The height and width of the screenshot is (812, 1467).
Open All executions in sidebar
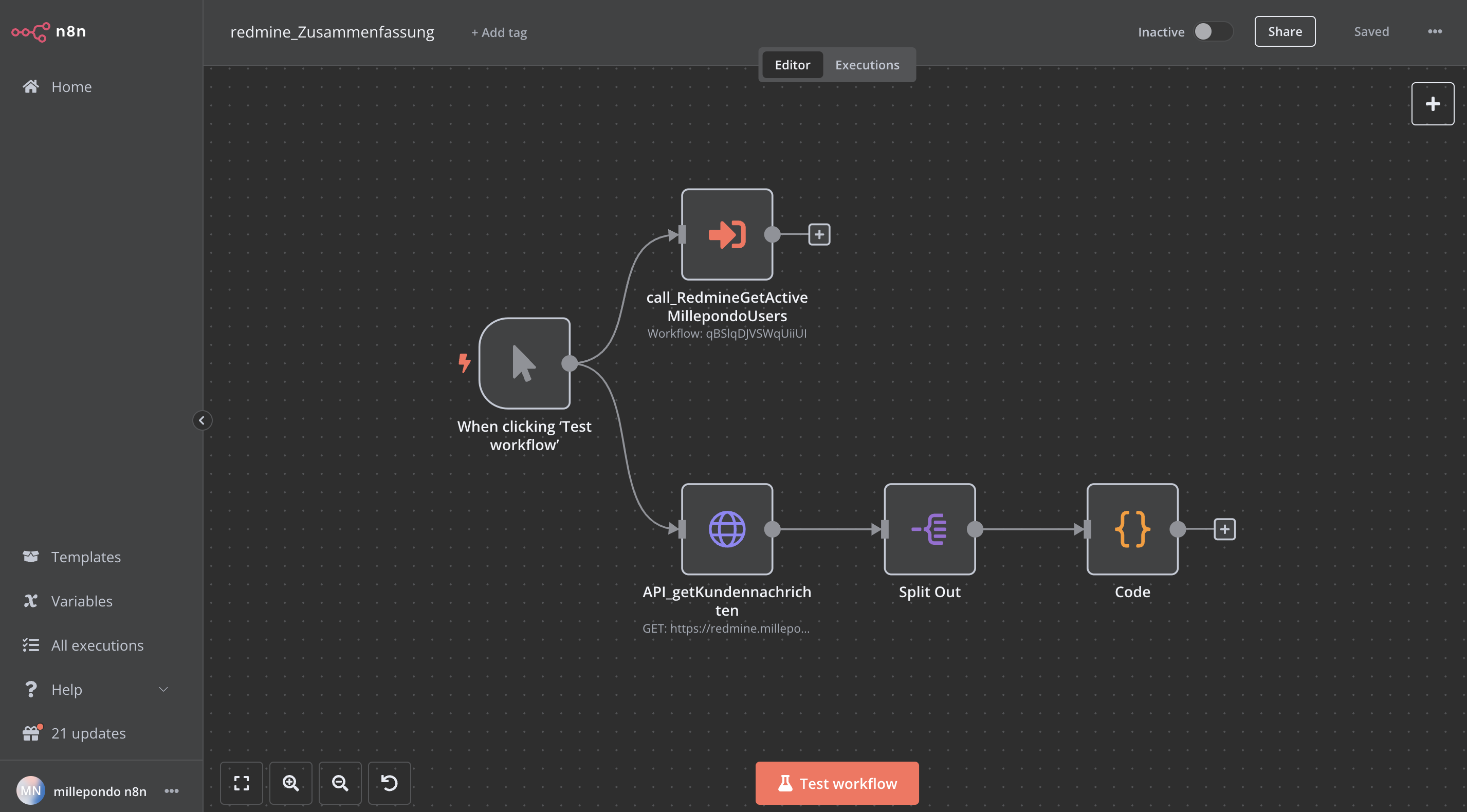97,645
